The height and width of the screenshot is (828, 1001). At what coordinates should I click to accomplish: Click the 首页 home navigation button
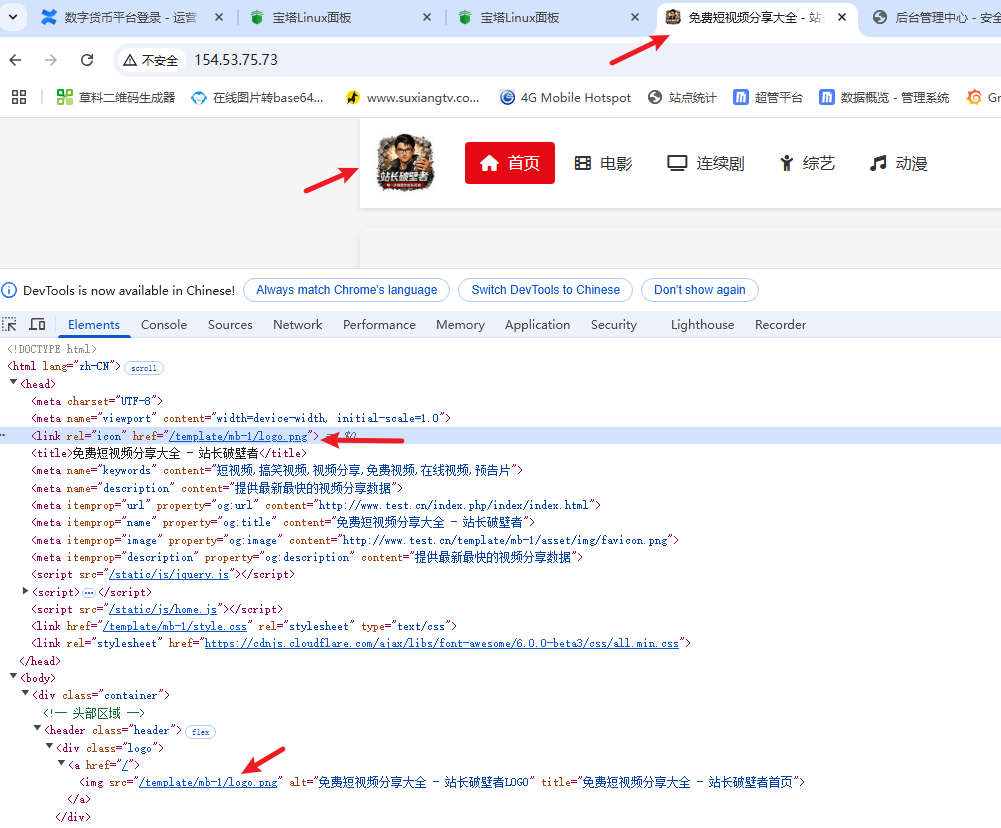pos(509,163)
